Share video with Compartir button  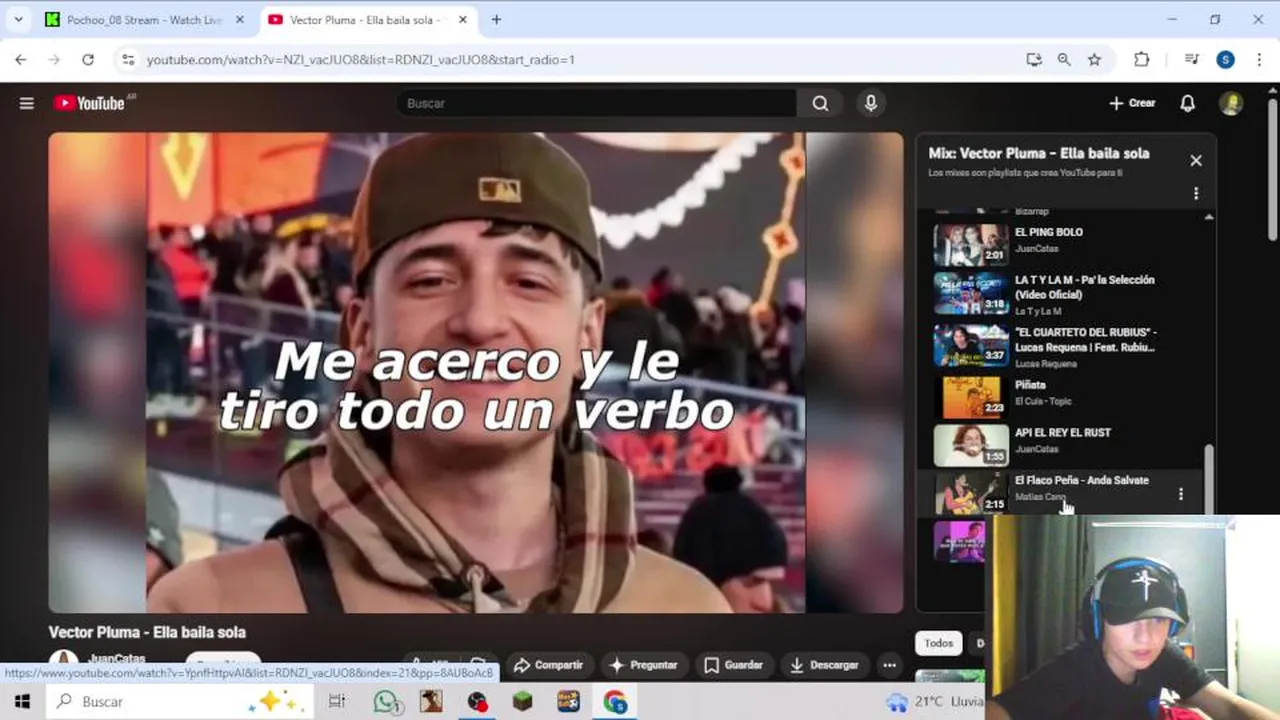click(548, 665)
